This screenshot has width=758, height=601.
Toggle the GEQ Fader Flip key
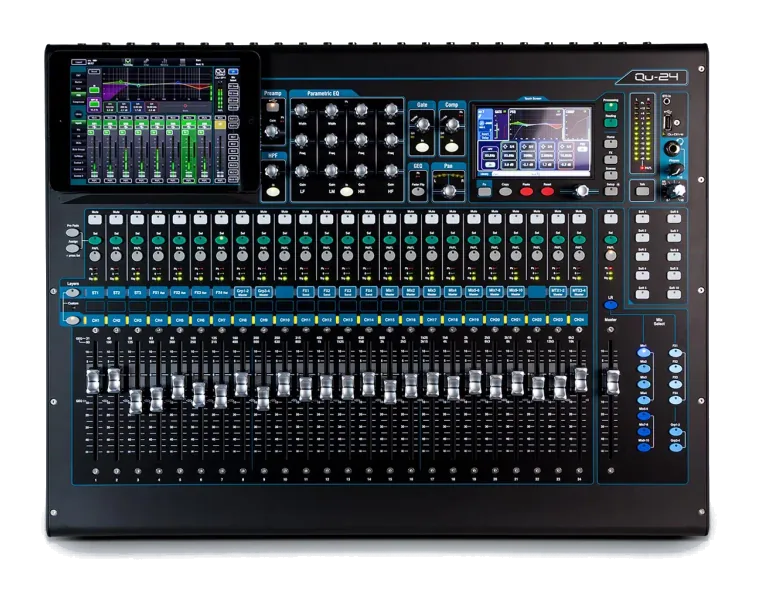tap(418, 191)
